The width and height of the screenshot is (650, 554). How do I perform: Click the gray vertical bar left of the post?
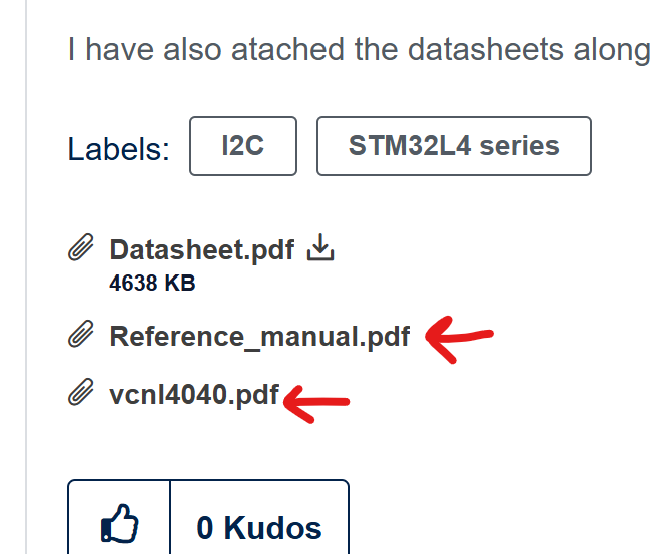pyautogui.click(x=29, y=280)
